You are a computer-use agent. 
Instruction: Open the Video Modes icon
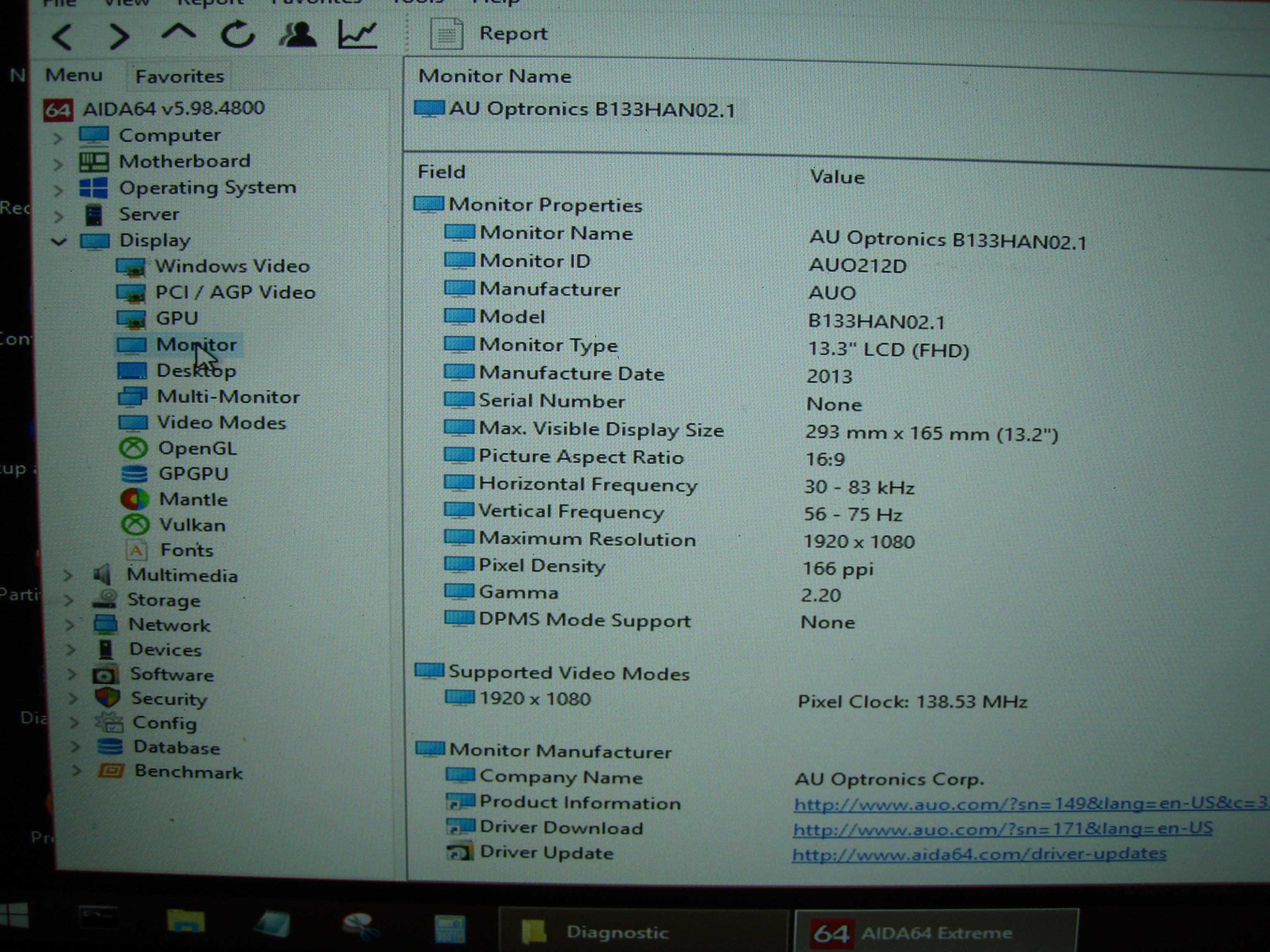[133, 423]
